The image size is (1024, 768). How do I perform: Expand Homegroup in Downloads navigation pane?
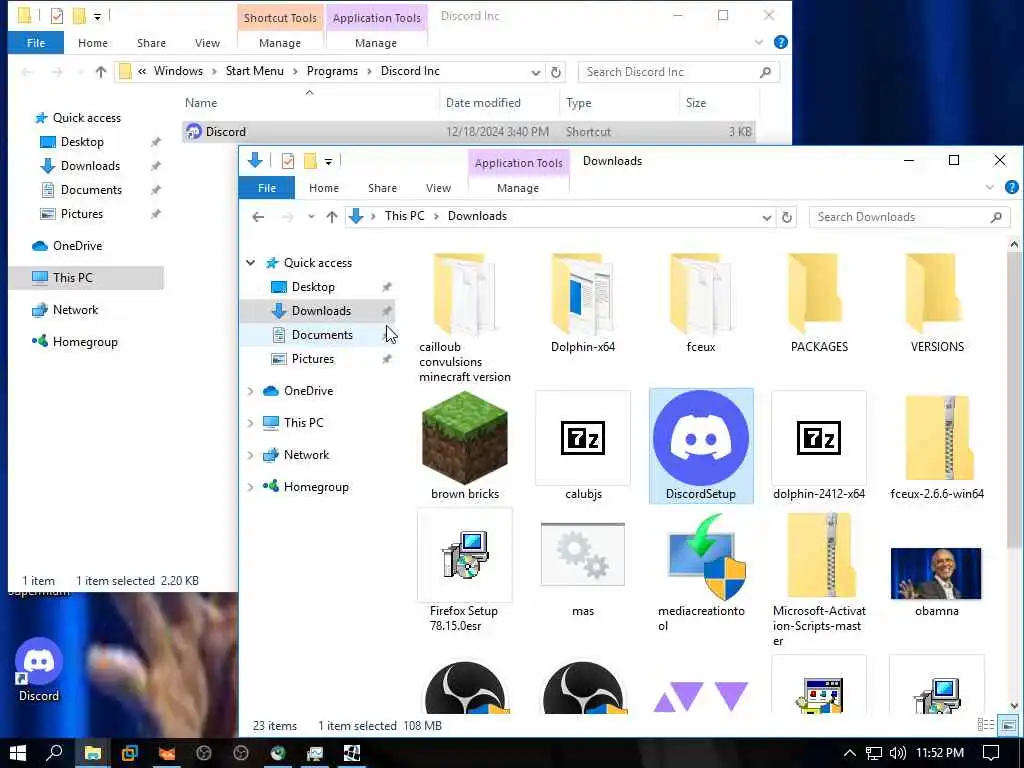[250, 487]
